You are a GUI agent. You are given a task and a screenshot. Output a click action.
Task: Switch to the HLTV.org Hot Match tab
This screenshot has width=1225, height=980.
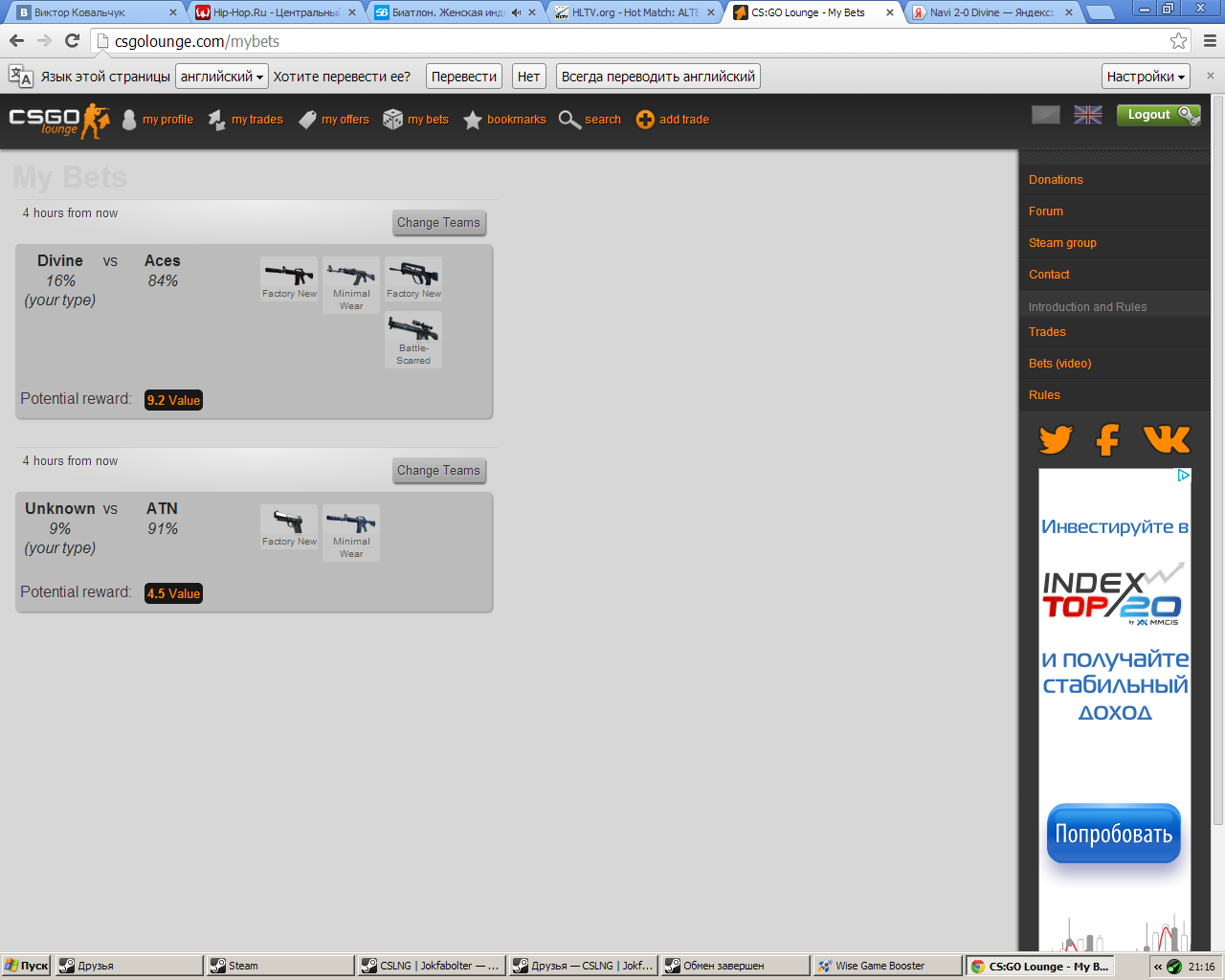tap(635, 12)
